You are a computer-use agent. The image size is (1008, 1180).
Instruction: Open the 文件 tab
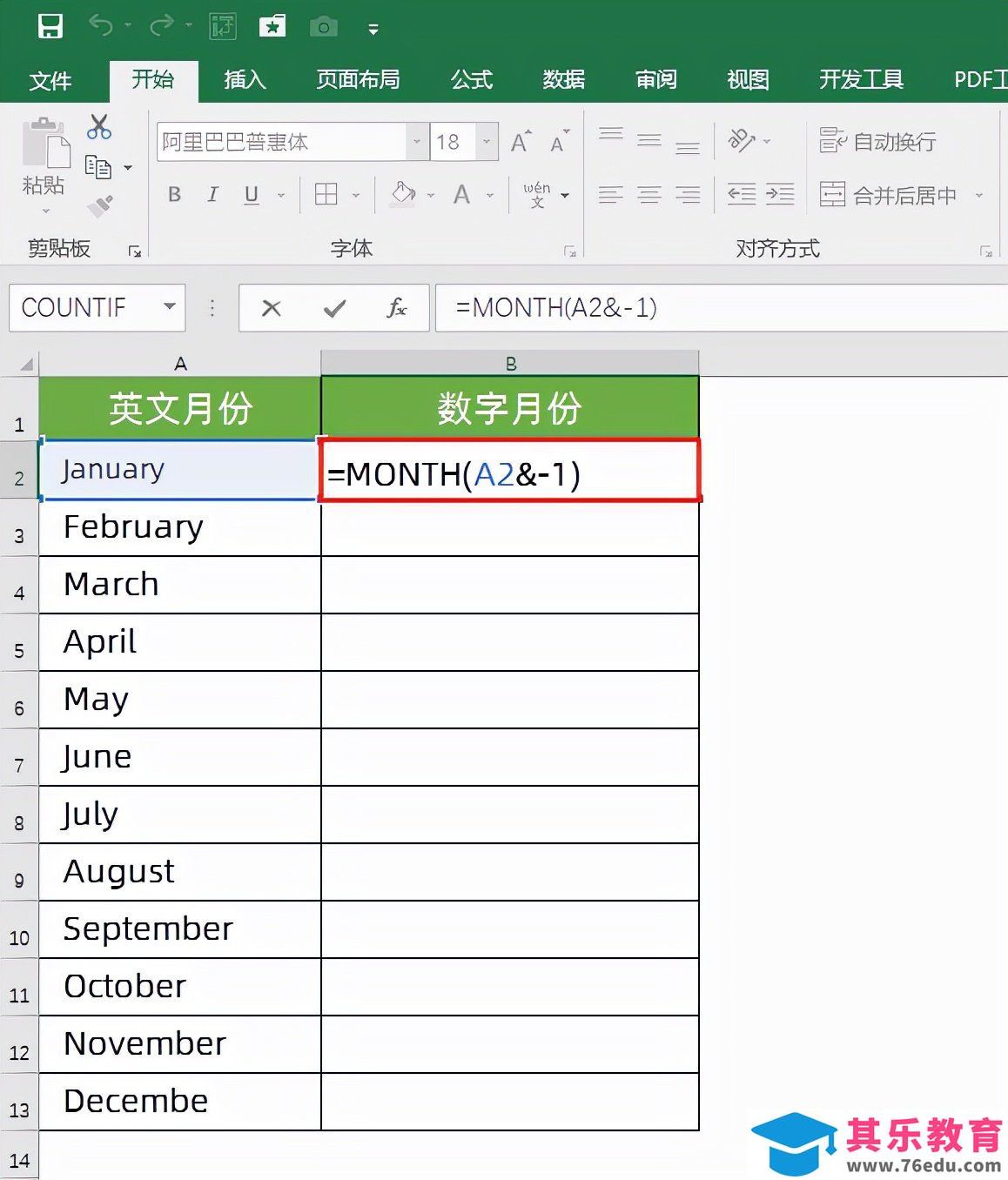click(x=50, y=81)
